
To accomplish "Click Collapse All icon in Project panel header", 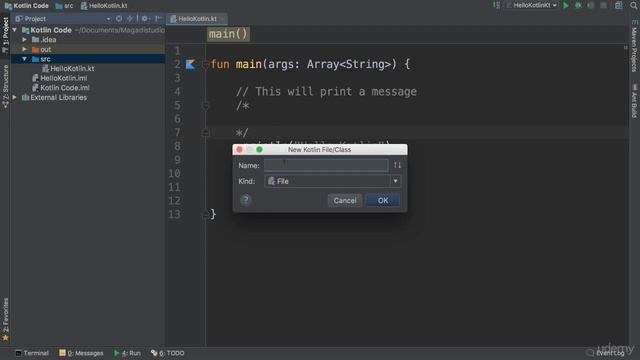I will point(130,19).
